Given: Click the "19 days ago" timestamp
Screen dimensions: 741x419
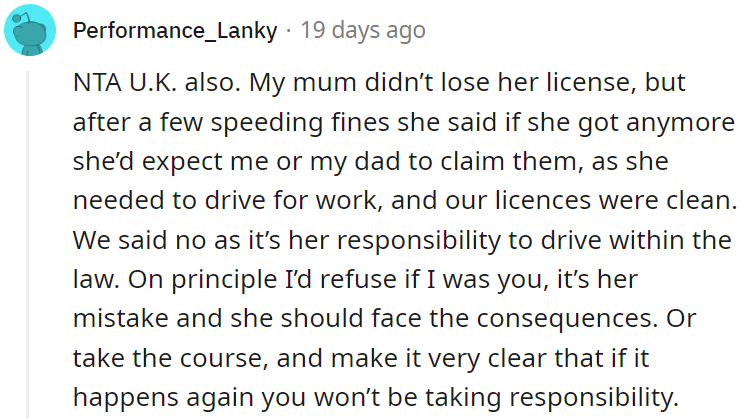Looking at the screenshot, I should point(362,31).
